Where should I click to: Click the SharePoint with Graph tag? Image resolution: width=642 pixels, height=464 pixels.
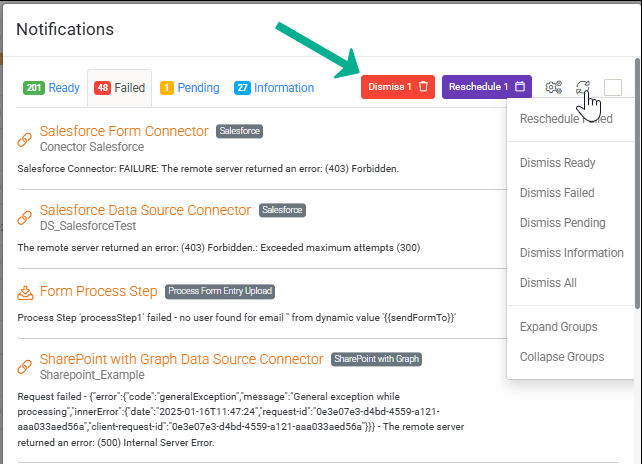pyautogui.click(x=376, y=359)
